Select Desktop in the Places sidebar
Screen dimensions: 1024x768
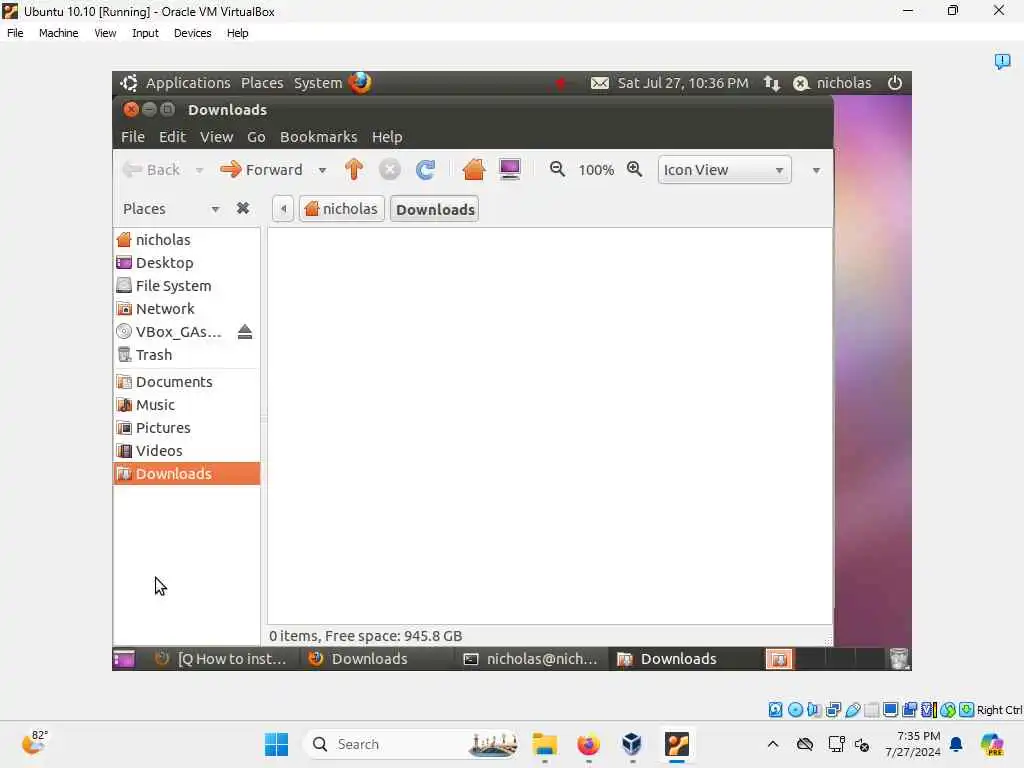pyautogui.click(x=187, y=263)
